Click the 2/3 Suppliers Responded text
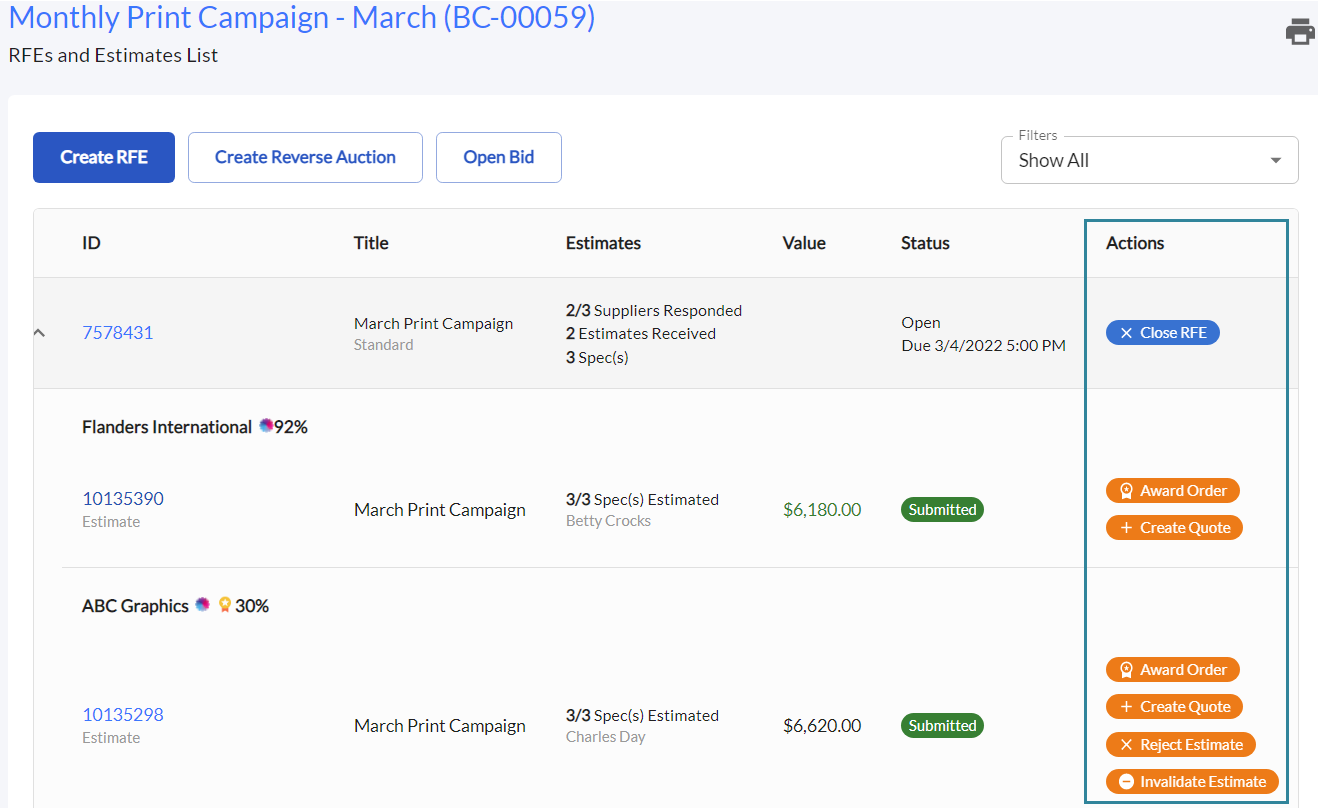Viewport: 1318px width, 808px height. 654,310
